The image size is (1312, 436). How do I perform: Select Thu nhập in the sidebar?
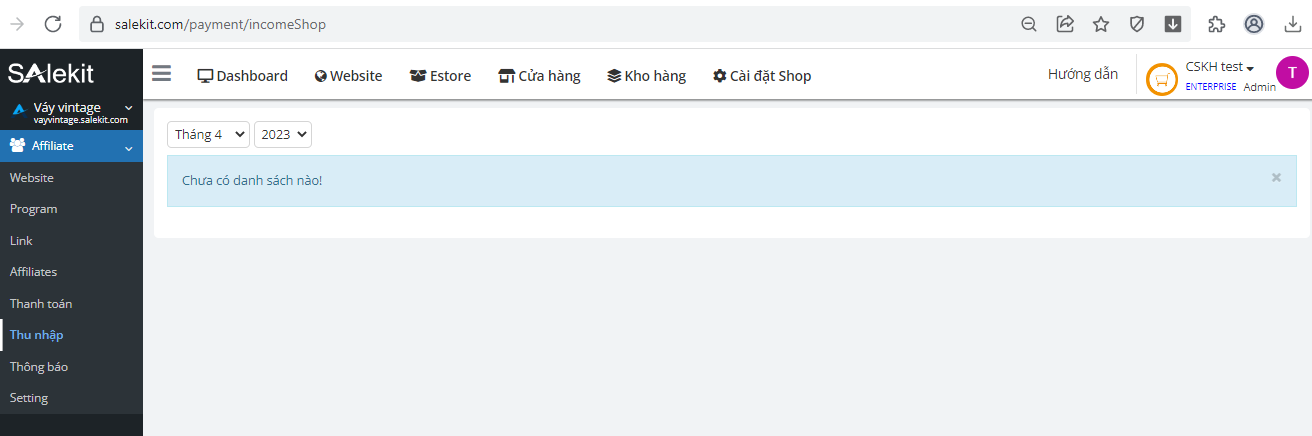pyautogui.click(x=37, y=335)
